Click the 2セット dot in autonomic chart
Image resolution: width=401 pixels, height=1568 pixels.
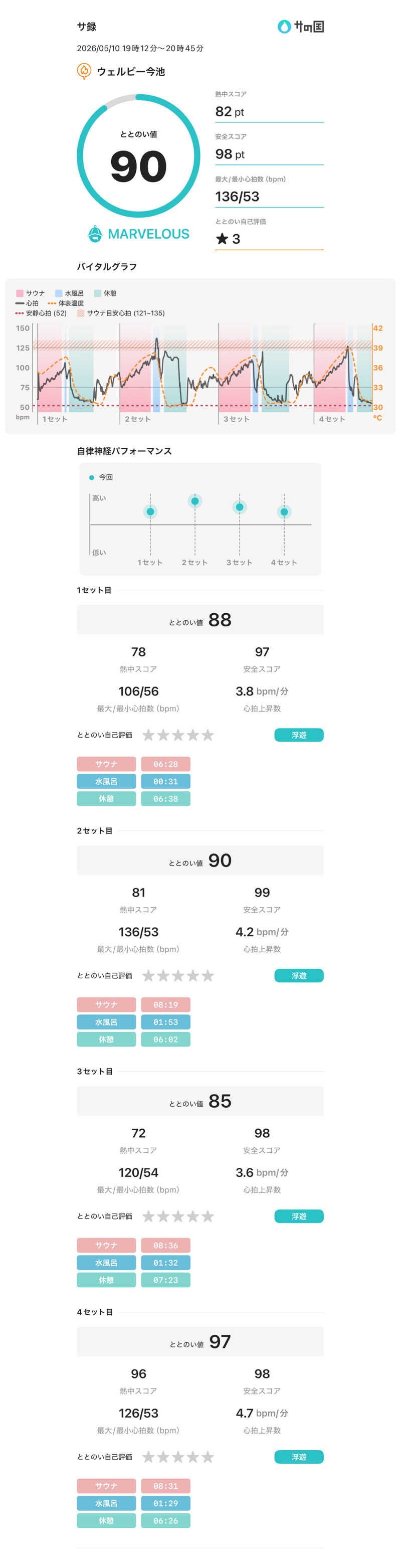click(194, 501)
